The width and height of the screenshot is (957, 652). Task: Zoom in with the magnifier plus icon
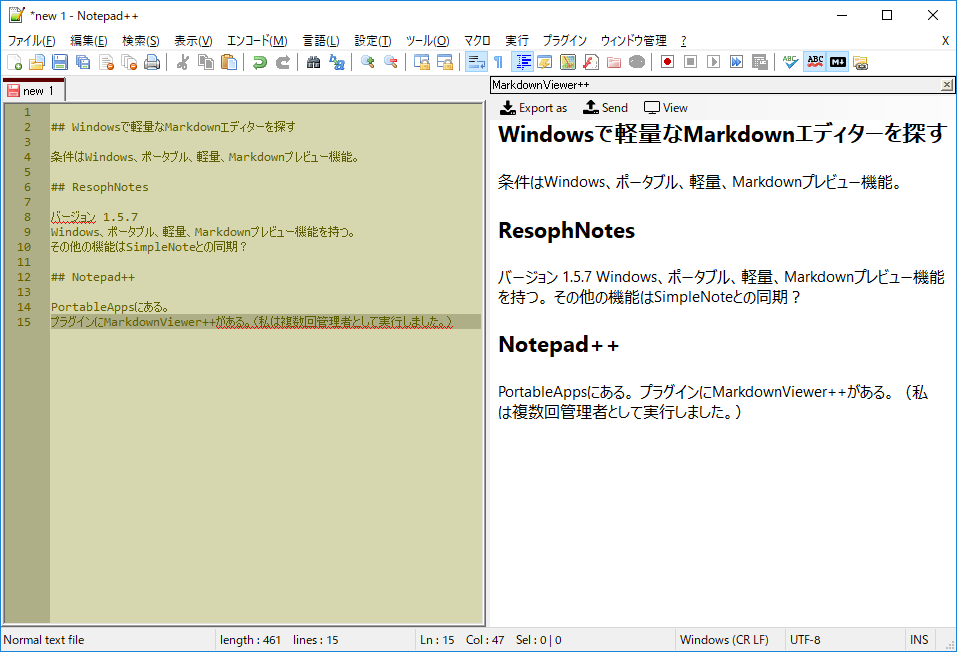coord(367,62)
